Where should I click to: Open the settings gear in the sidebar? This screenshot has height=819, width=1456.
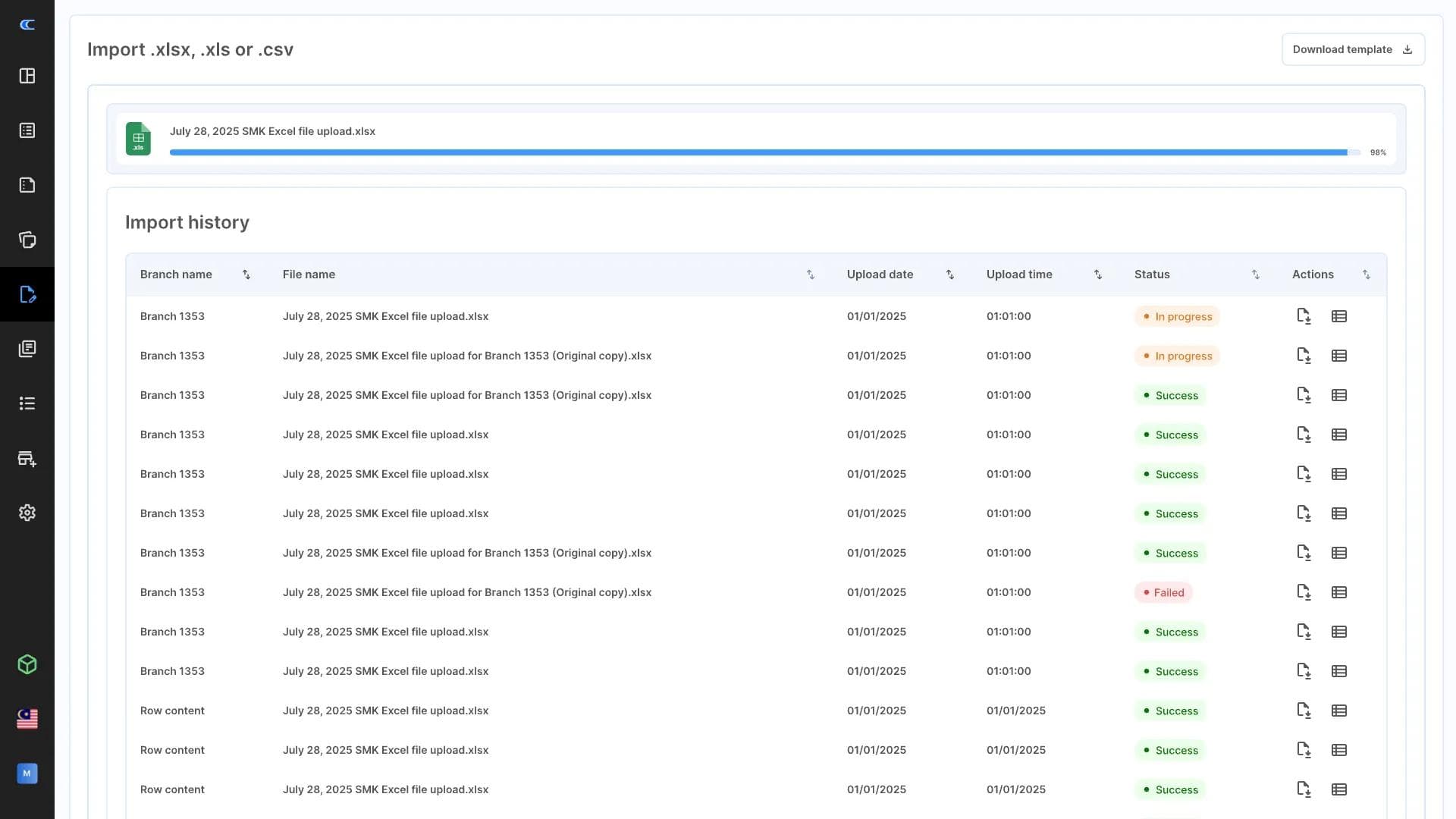27,513
